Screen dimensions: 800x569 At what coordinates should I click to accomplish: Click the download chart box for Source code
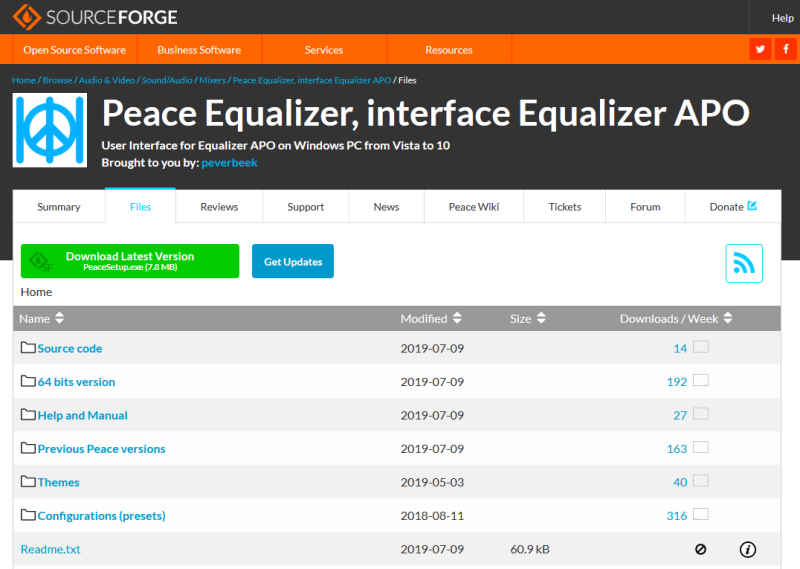(701, 347)
